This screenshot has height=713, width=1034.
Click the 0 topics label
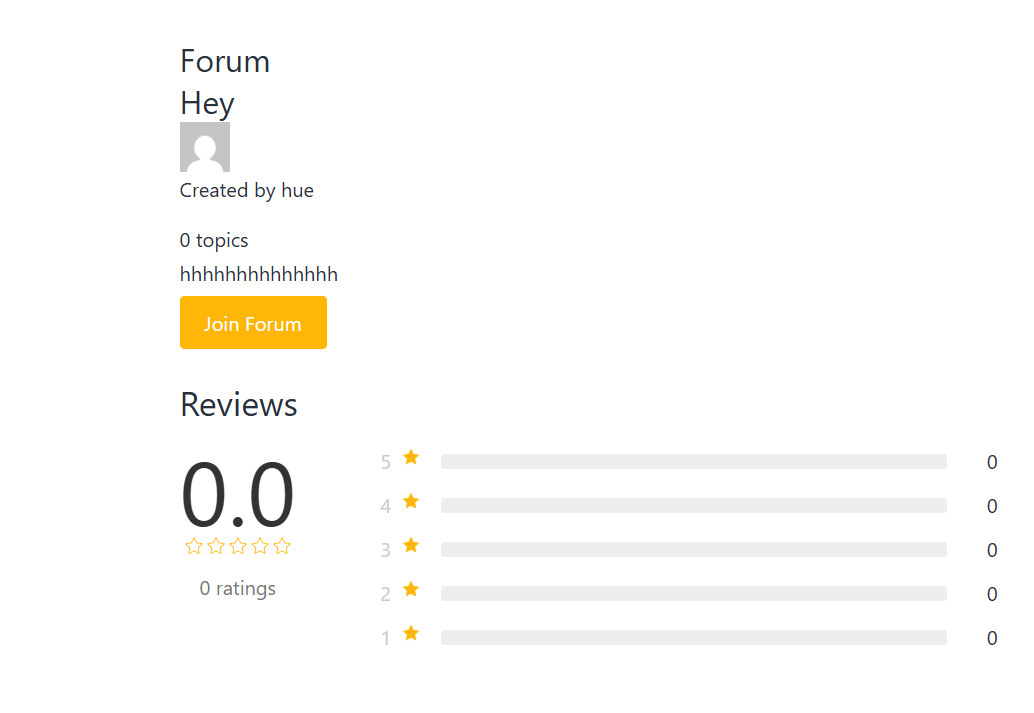coord(214,241)
